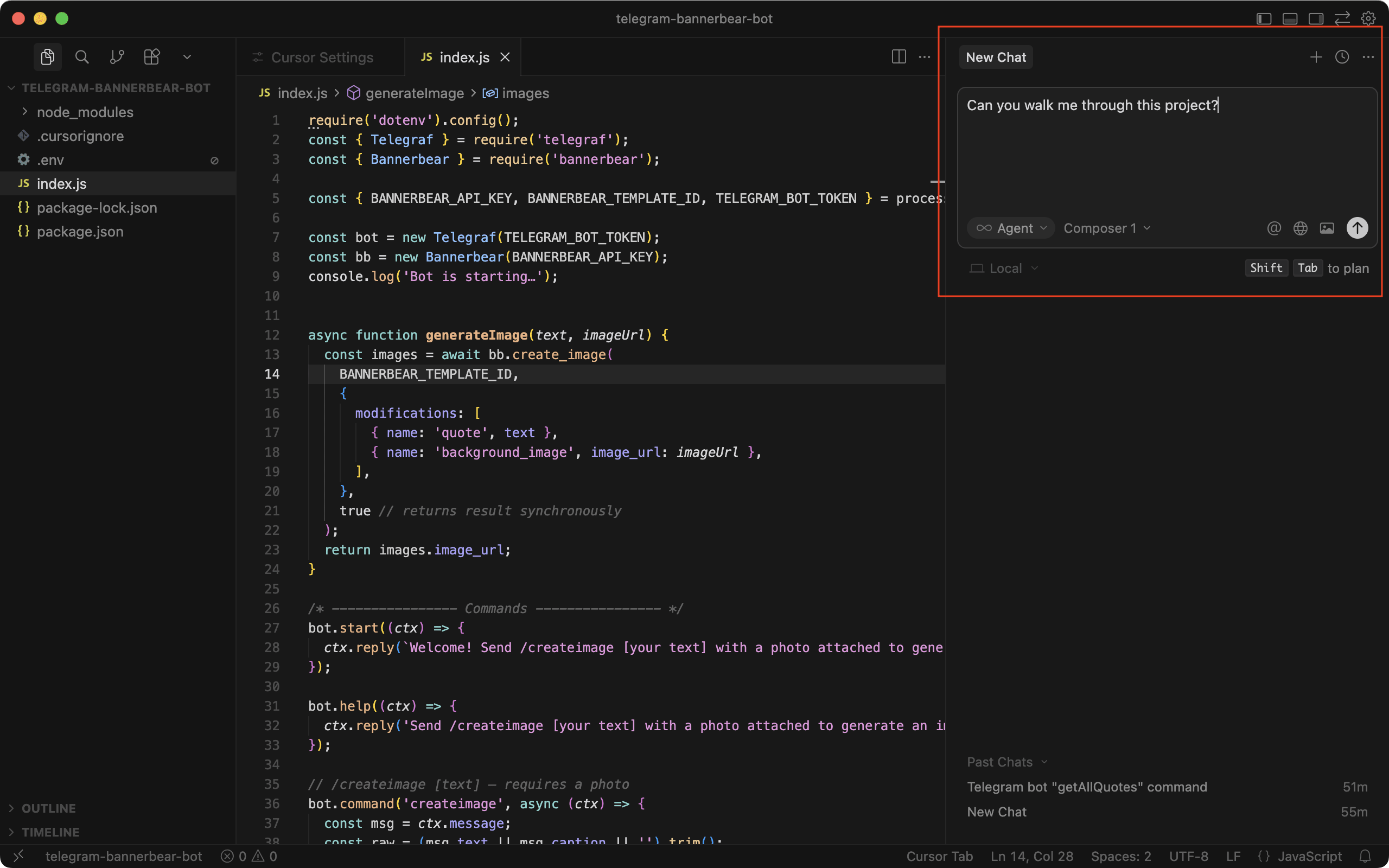Switch to the Cursor Settings tab
The image size is (1389, 868).
(321, 57)
